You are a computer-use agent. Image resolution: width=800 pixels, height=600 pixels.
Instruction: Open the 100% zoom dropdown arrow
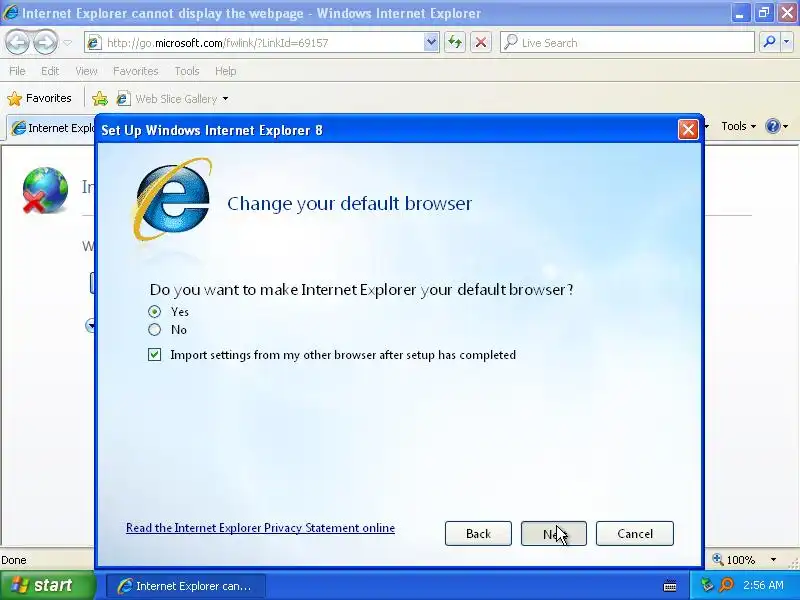click(x=773, y=560)
